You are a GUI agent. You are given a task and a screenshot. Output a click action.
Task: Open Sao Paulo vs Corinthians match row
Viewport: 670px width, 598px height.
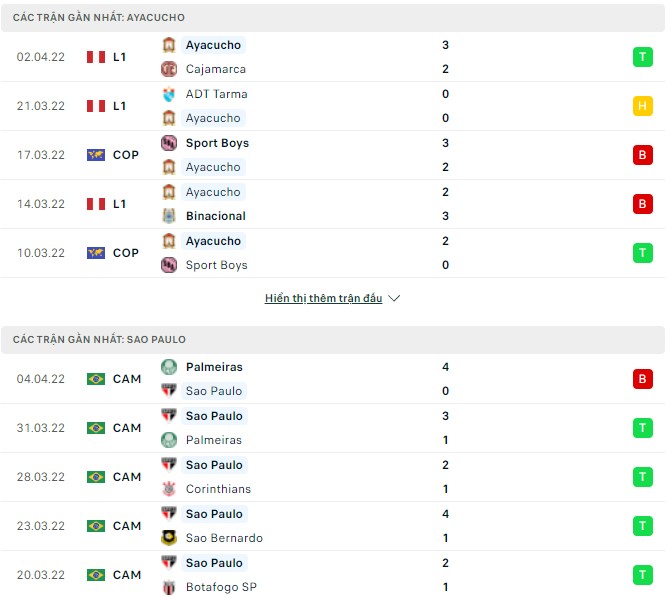click(x=330, y=477)
